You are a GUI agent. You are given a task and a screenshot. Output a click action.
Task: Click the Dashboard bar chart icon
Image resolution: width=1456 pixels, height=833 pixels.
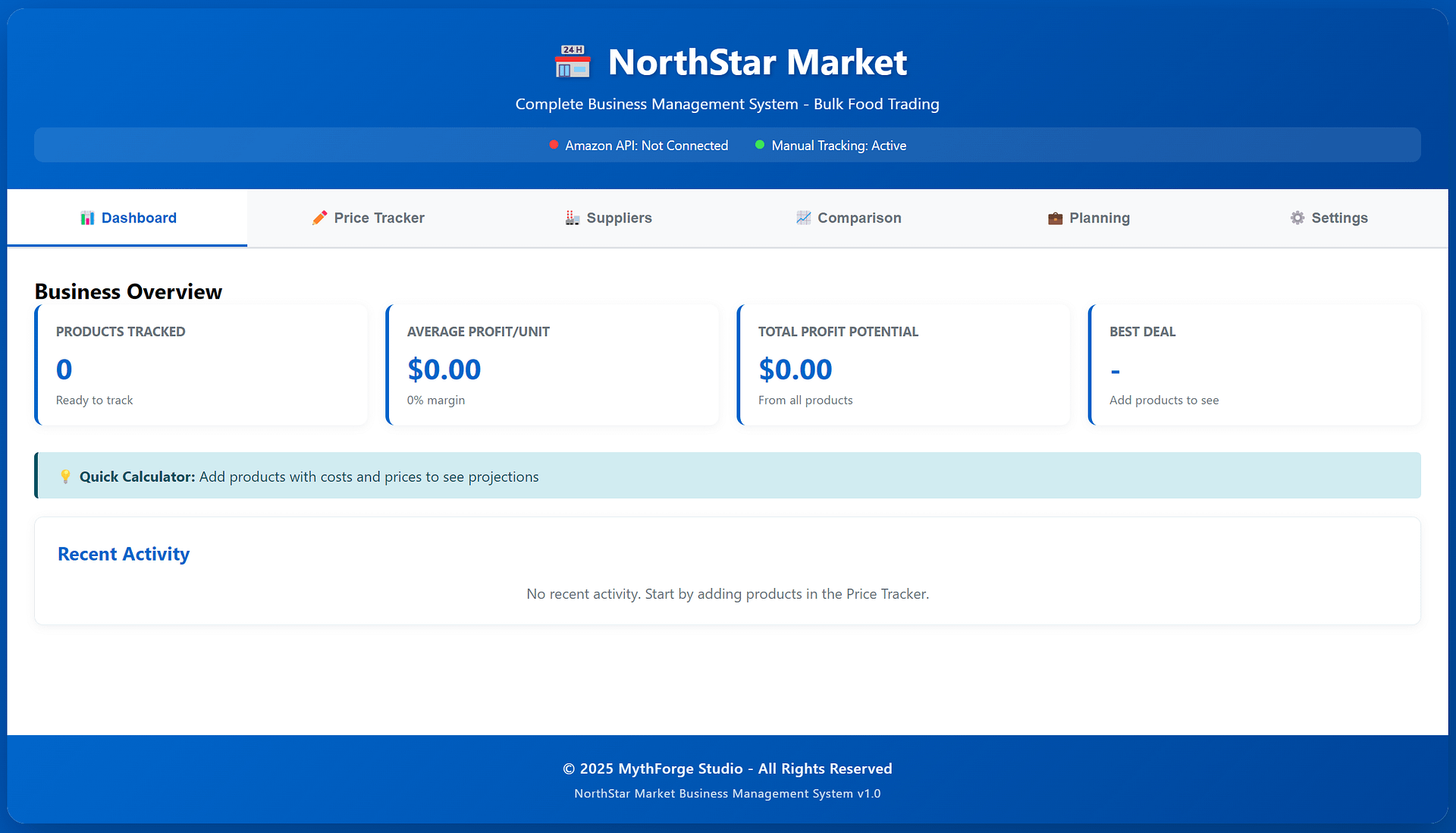pos(87,218)
